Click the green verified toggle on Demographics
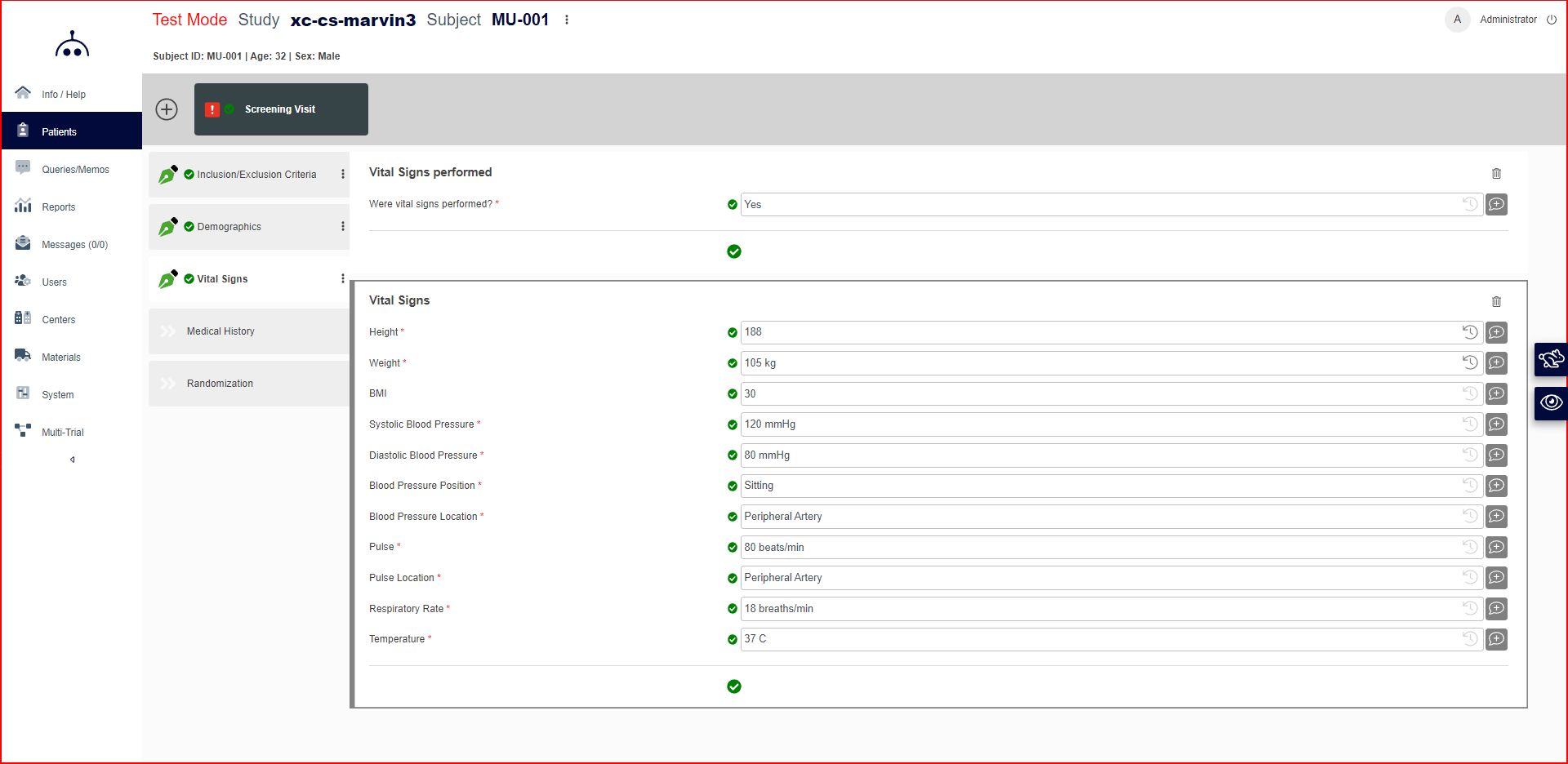 (189, 226)
